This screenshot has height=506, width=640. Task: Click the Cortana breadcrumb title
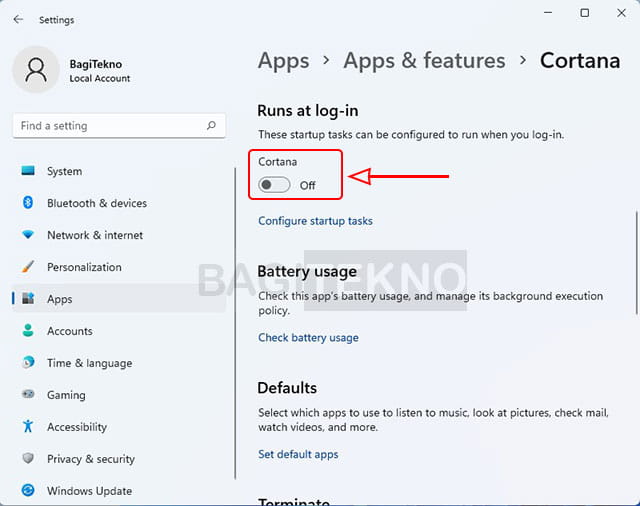[580, 60]
